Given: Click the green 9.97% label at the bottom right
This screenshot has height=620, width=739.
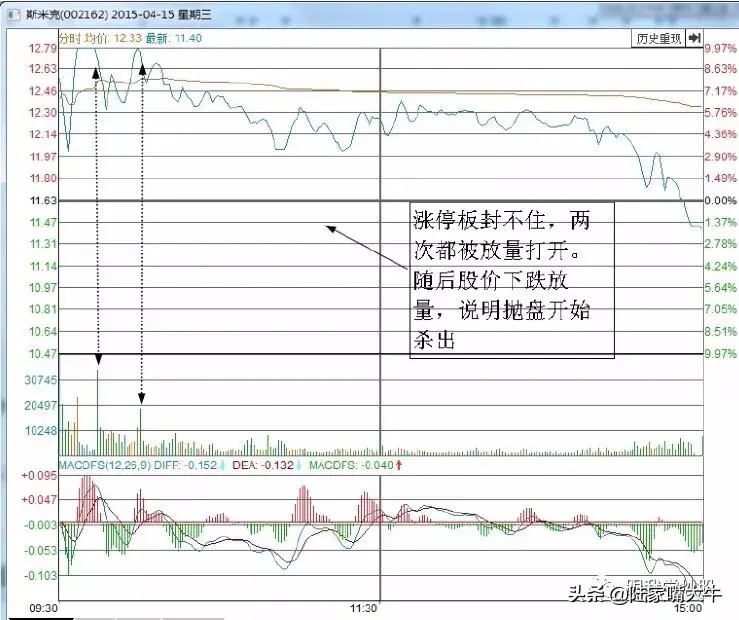Looking at the screenshot, I should pyautogui.click(x=721, y=353).
